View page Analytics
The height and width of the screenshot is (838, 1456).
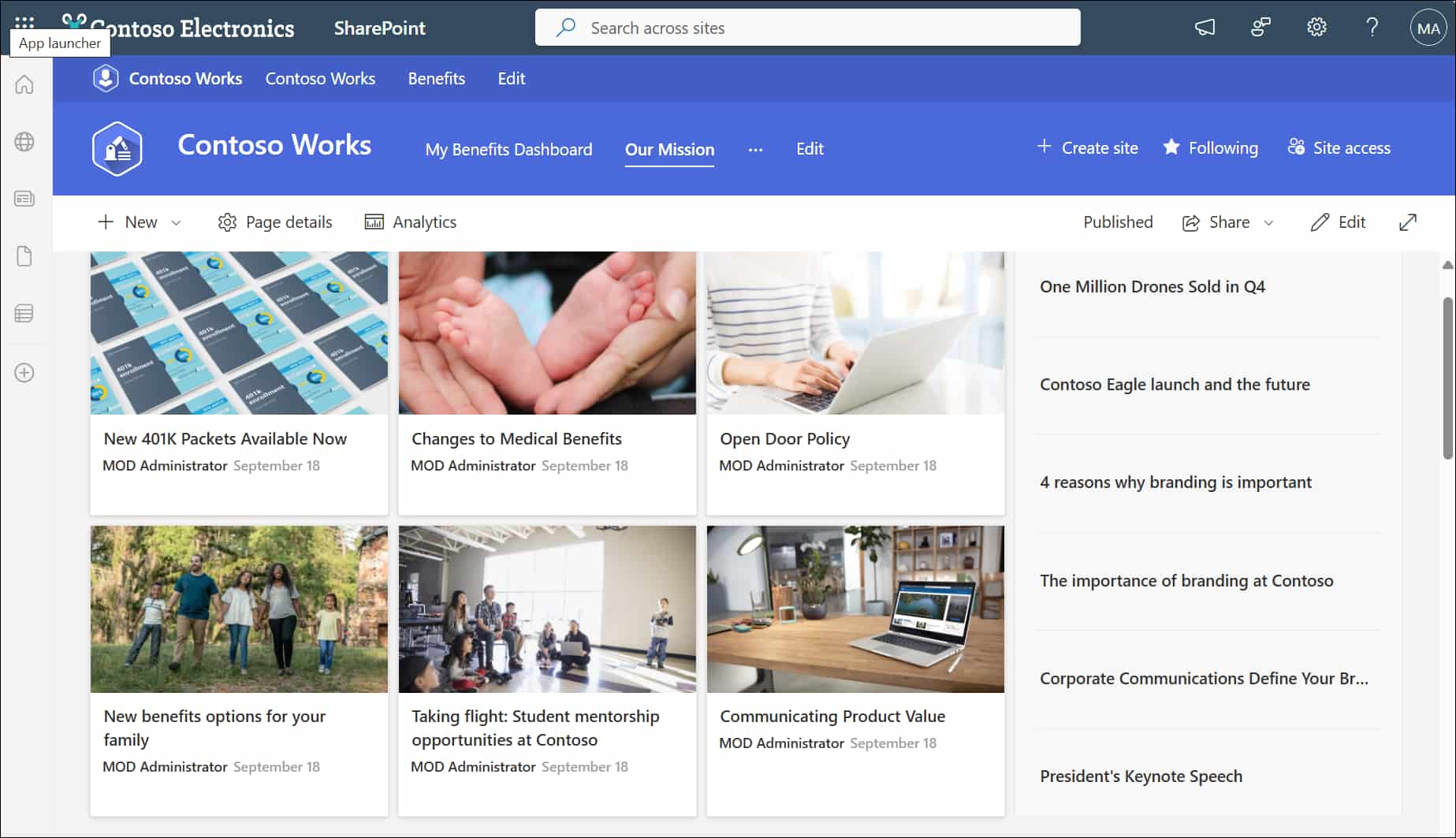pyautogui.click(x=411, y=222)
